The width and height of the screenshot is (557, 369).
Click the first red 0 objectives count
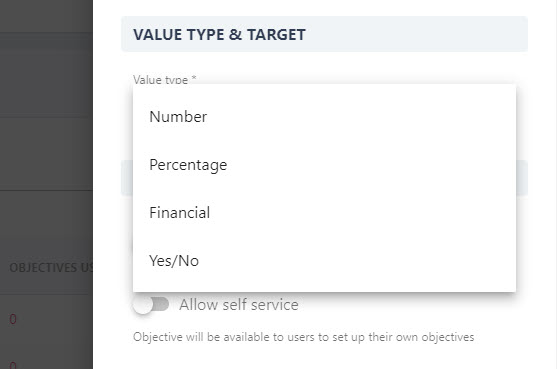click(x=13, y=319)
